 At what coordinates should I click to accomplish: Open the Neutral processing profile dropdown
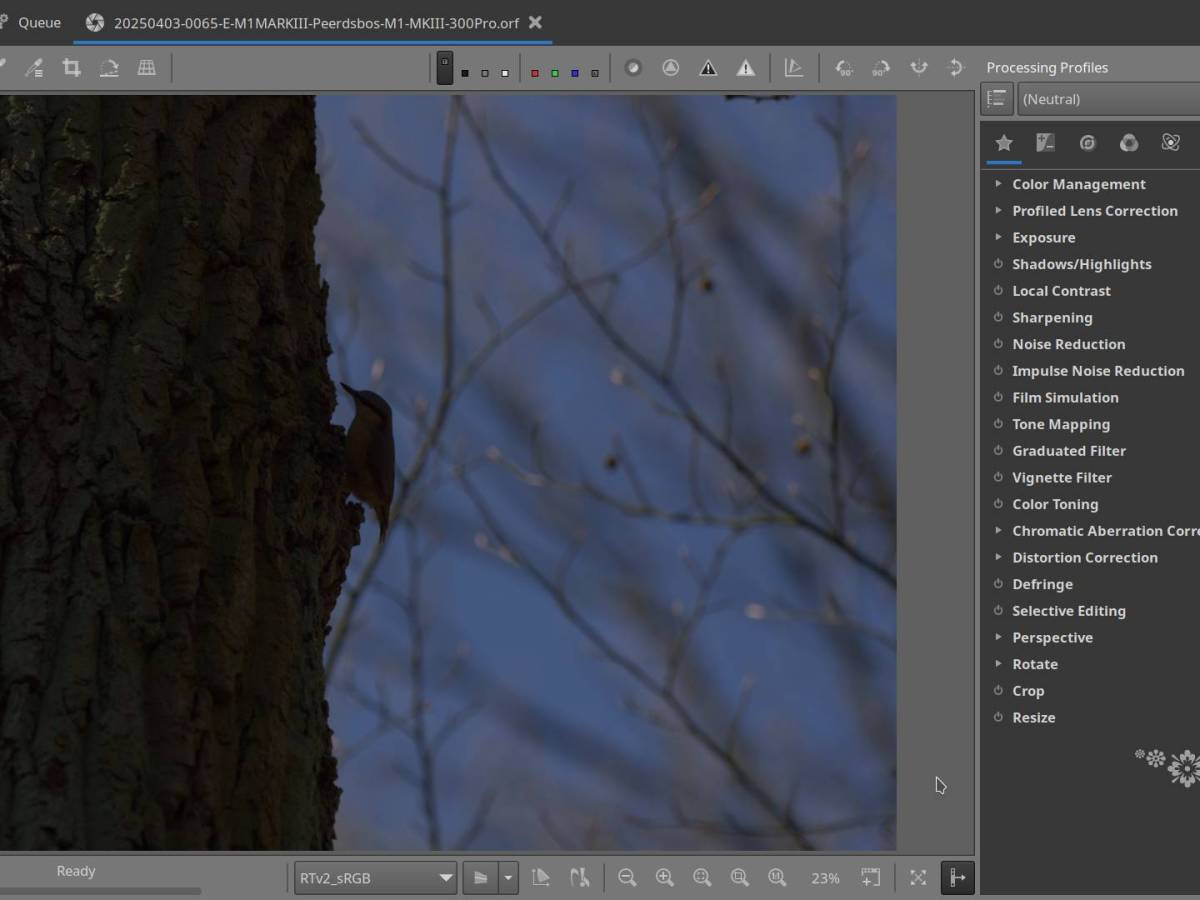(1108, 99)
